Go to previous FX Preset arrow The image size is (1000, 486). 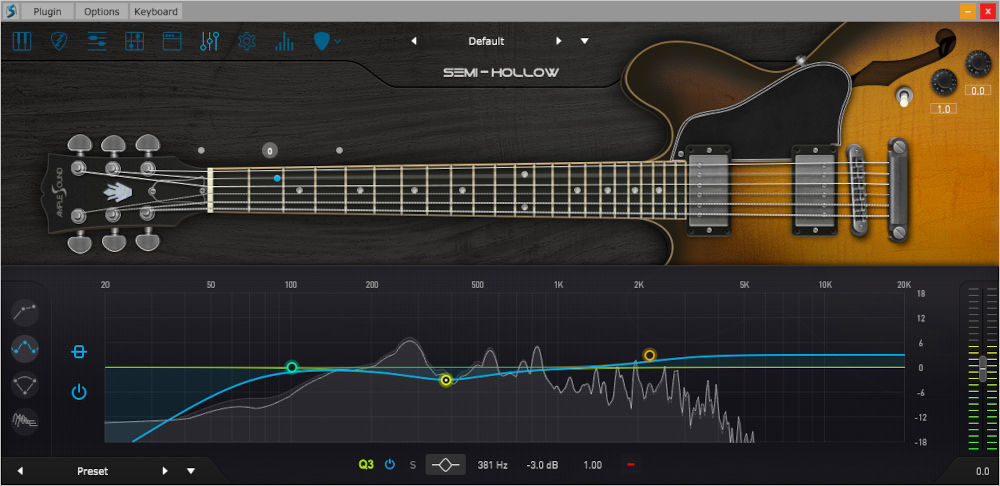tap(20, 471)
